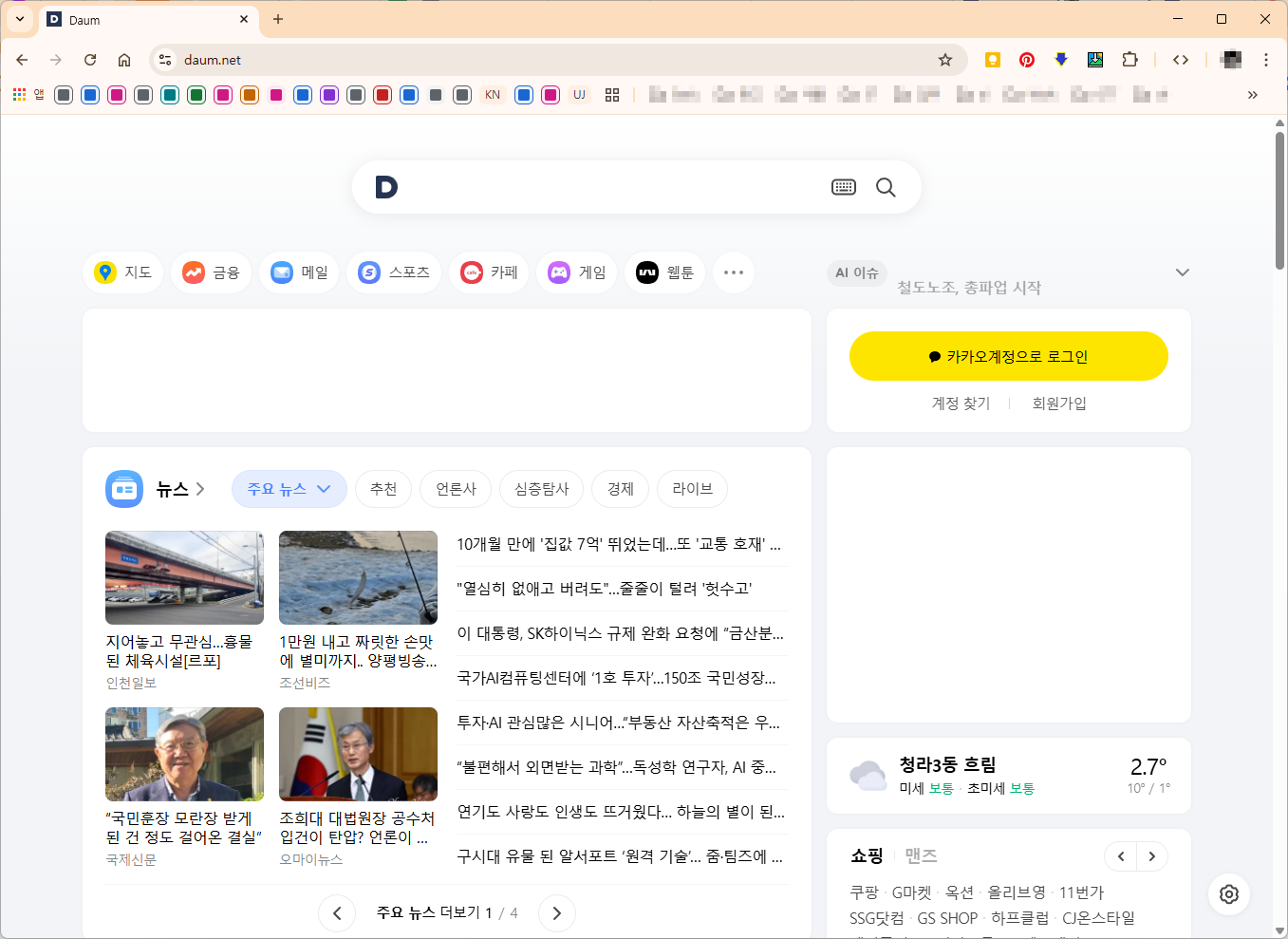Open 게임 game shortcut
The width and height of the screenshot is (1288, 939).
(577, 272)
